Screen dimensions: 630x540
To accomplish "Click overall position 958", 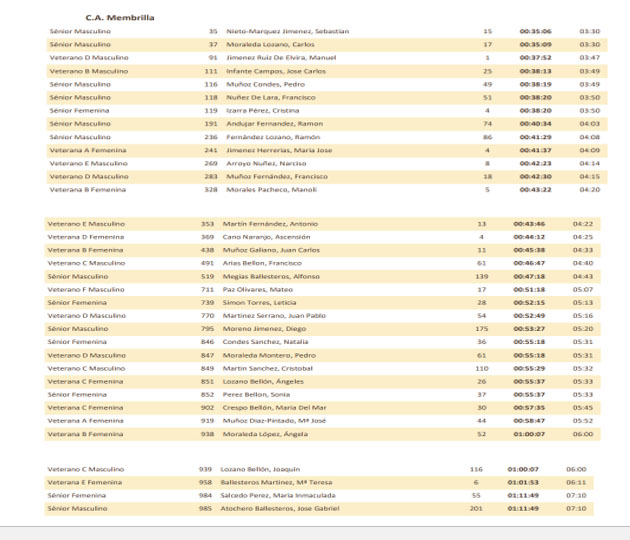I will click(x=205, y=482).
